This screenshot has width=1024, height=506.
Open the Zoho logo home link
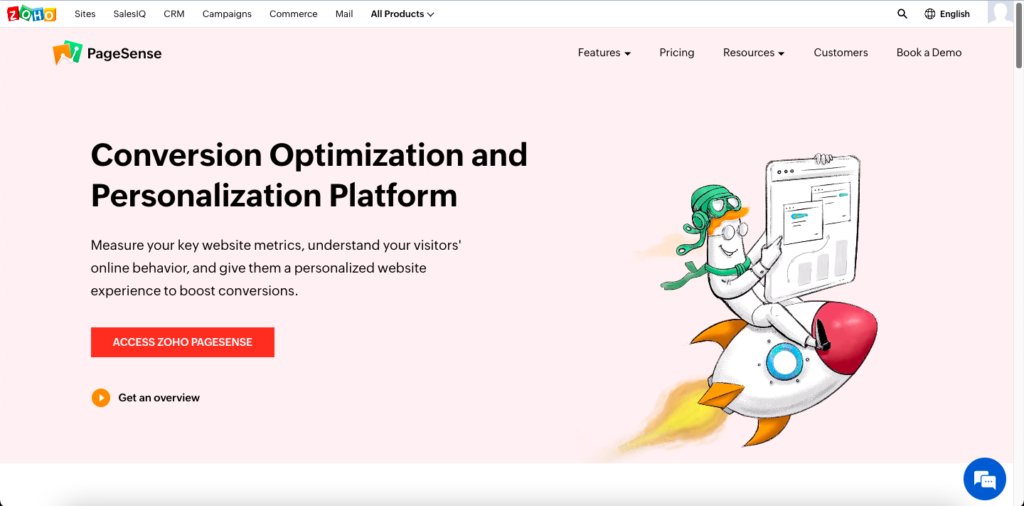click(x=31, y=14)
